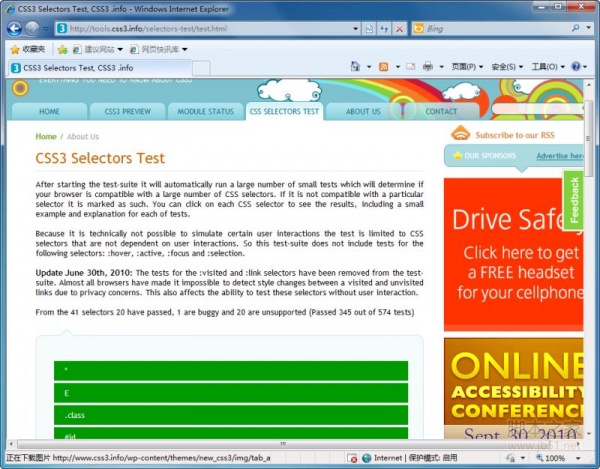The height and width of the screenshot is (469, 600).
Task: Click the Drive Safe headset advertisement
Action: [x=514, y=254]
